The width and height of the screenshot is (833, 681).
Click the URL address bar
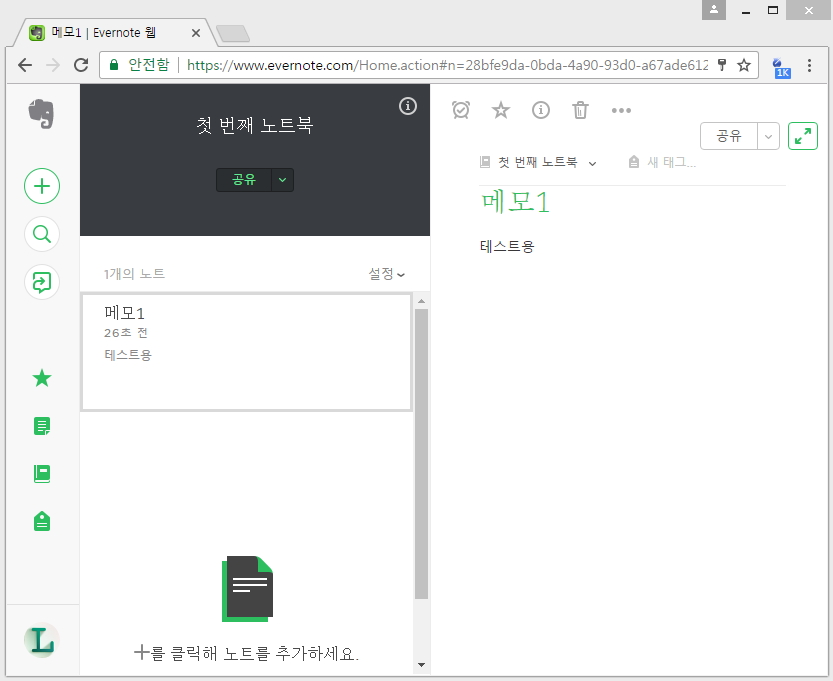(446, 65)
